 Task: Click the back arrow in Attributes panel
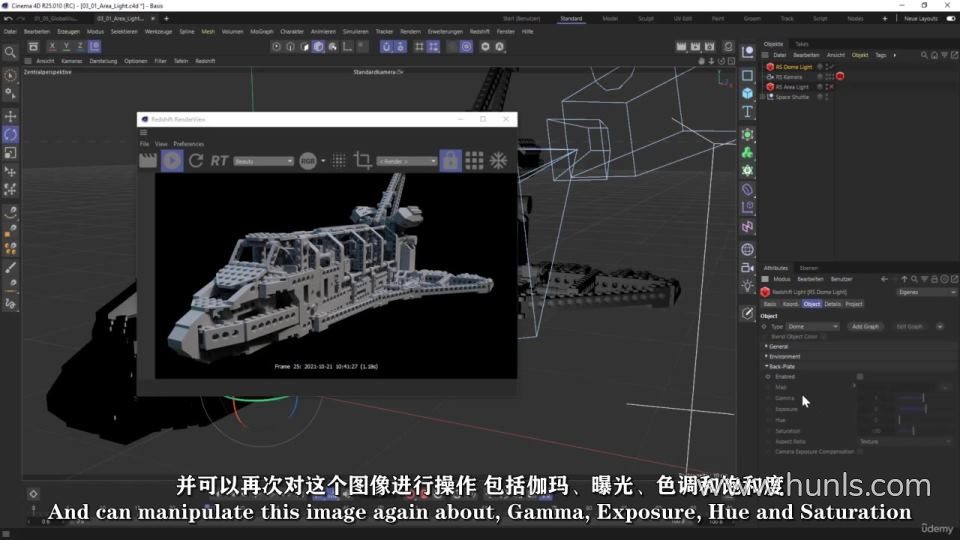884,279
